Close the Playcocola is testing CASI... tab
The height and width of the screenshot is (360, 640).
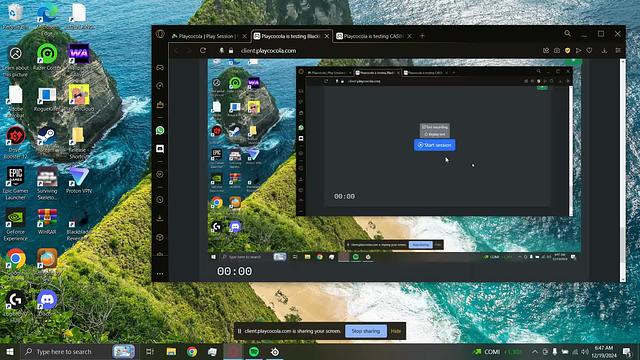click(409, 36)
